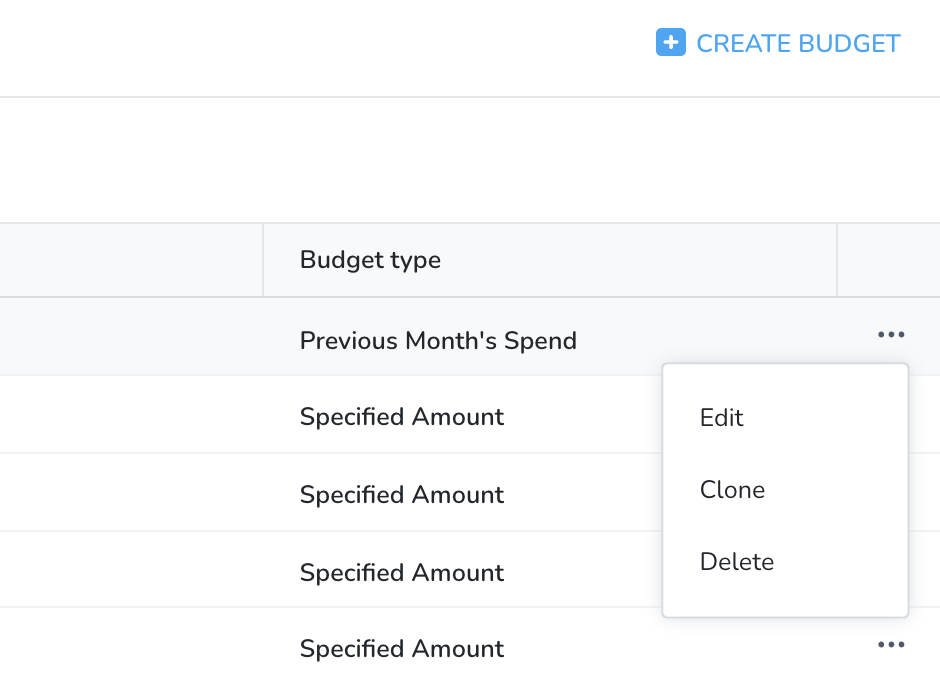Click the column divider right of Budget type header

(837, 260)
